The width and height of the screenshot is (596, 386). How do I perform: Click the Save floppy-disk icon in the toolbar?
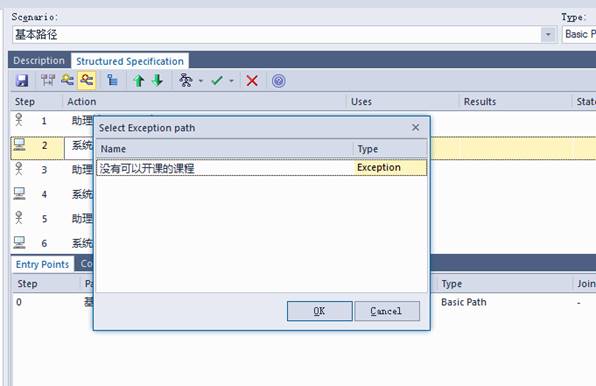coord(22,80)
